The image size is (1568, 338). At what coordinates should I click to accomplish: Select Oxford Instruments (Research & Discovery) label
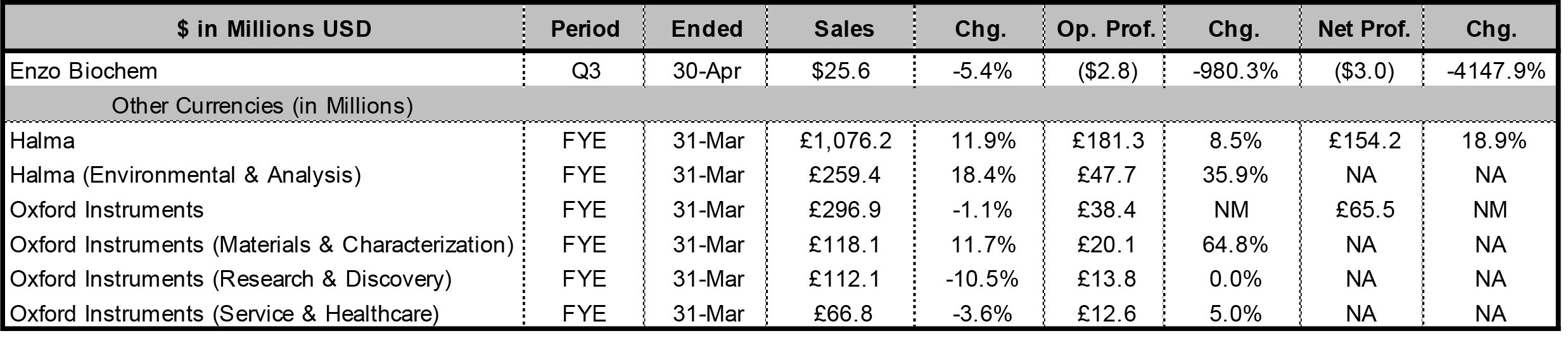[231, 280]
